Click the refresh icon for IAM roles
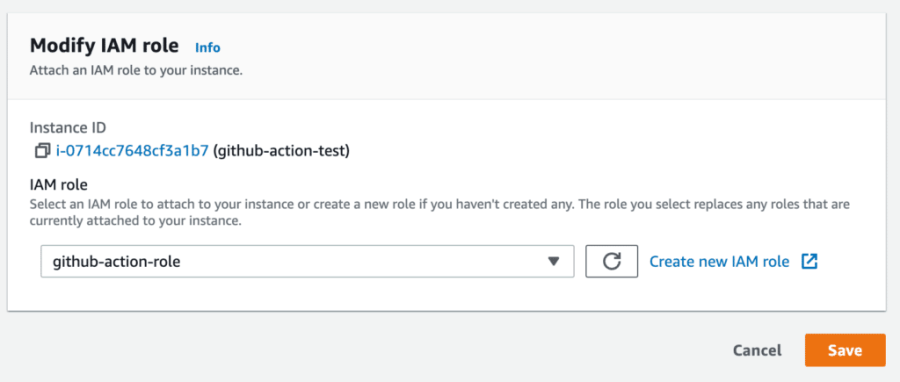The width and height of the screenshot is (900, 382). [x=612, y=262]
